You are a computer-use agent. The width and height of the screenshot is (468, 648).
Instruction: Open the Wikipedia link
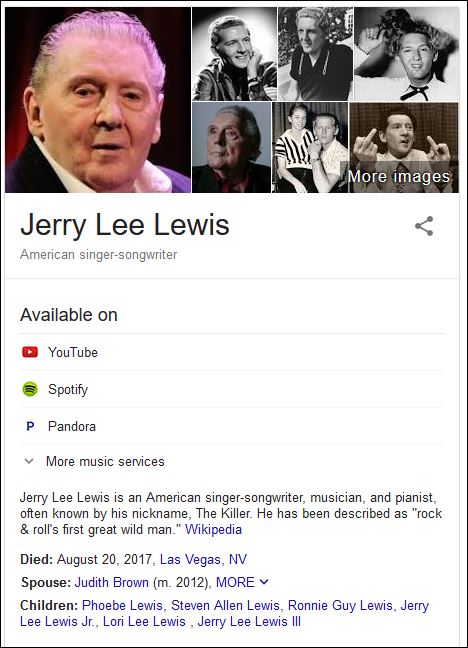pos(213,529)
